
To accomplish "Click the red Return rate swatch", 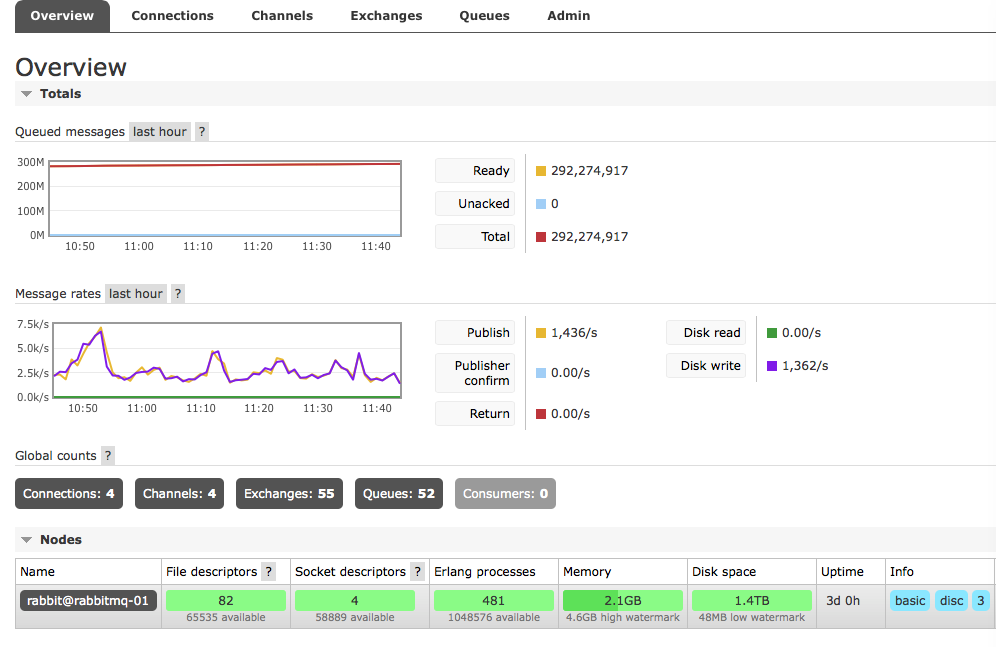I will 541,414.
